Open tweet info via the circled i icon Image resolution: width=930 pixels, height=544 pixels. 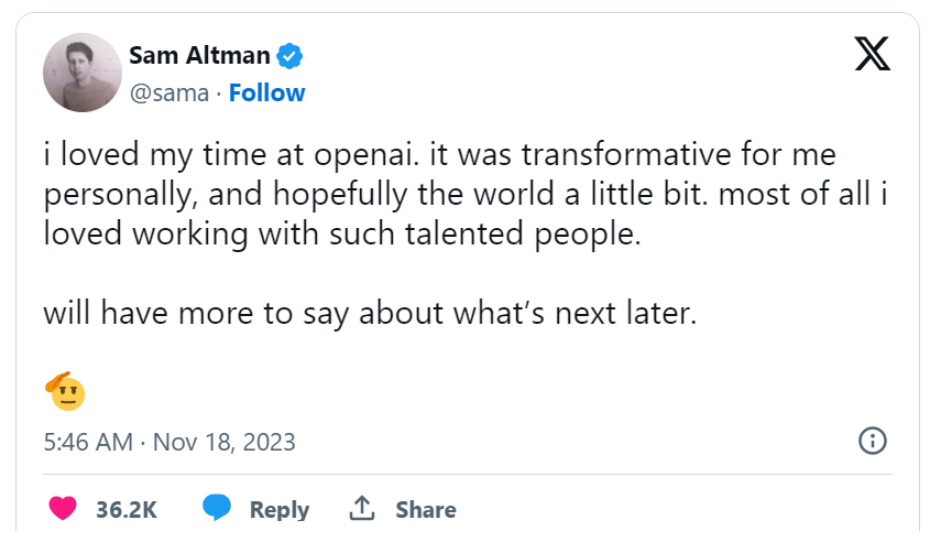872,441
